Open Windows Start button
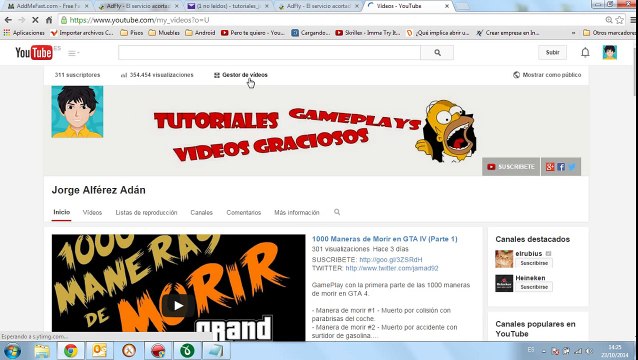This screenshot has height=360, width=638. tap(12, 351)
